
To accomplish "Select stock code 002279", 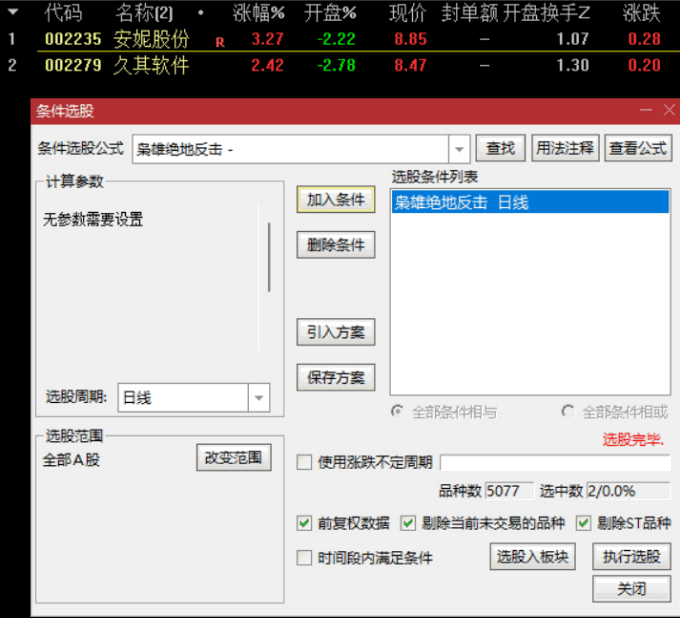I will [x=73, y=65].
